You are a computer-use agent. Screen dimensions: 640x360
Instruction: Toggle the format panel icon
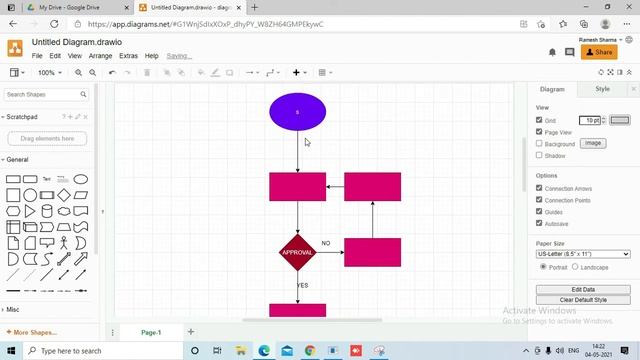pyautogui.click(x=620, y=72)
